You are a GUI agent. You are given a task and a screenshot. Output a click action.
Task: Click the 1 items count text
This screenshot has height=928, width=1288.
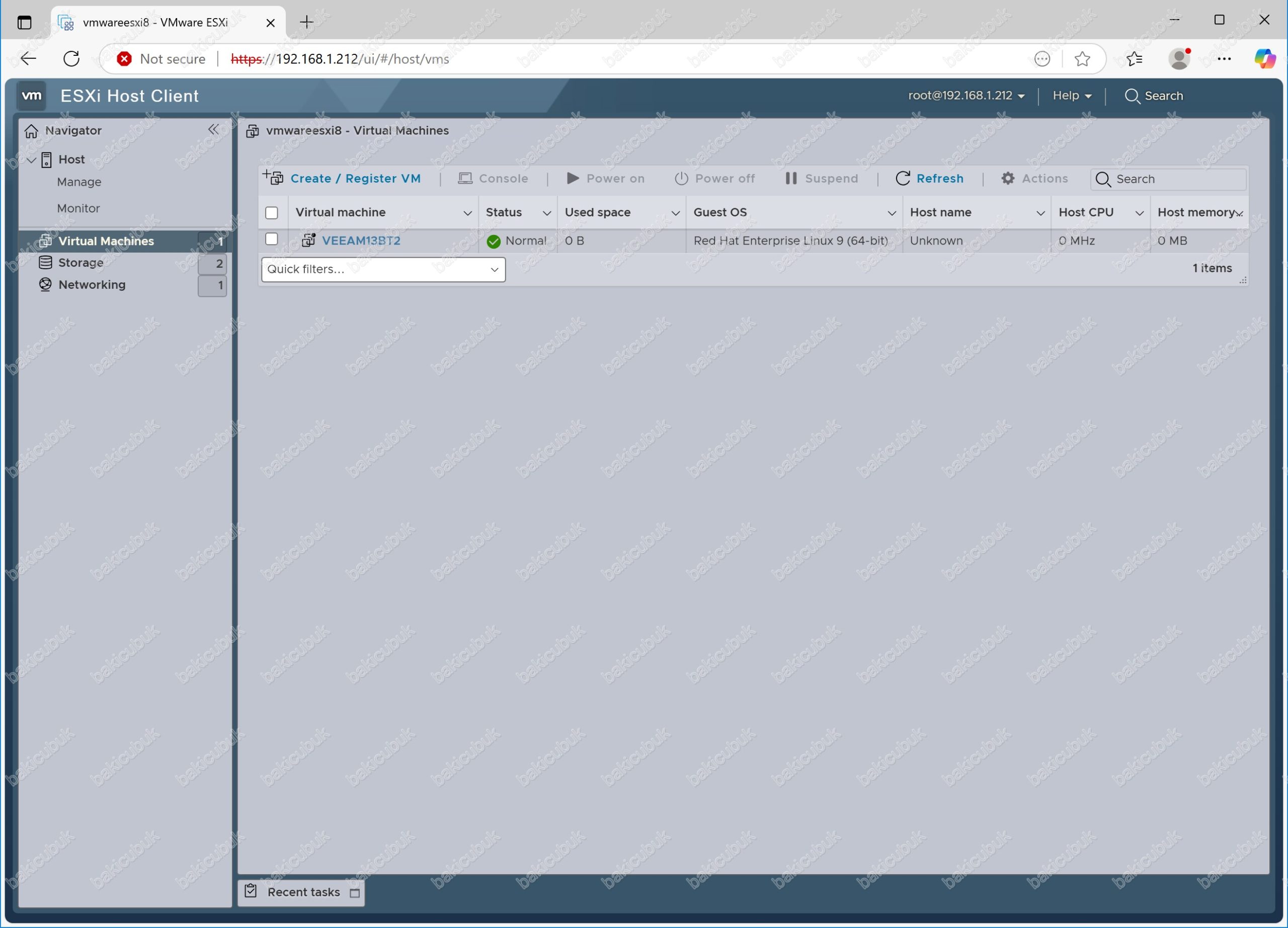coord(1212,268)
